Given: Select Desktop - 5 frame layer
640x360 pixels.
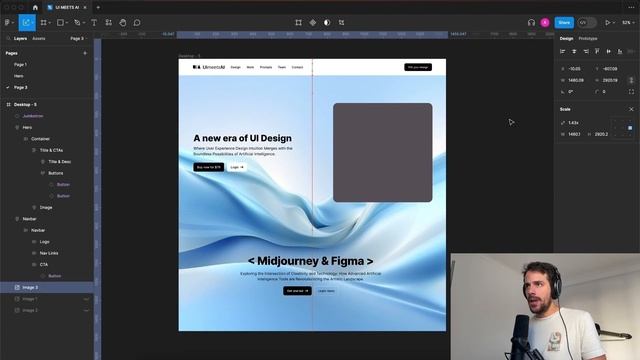Looking at the screenshot, I should click(x=25, y=104).
